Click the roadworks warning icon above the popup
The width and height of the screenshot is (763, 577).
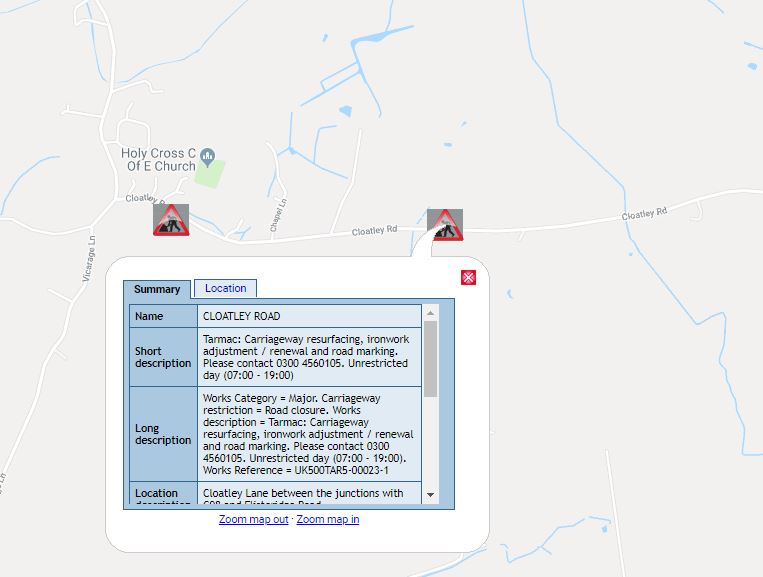[445, 225]
